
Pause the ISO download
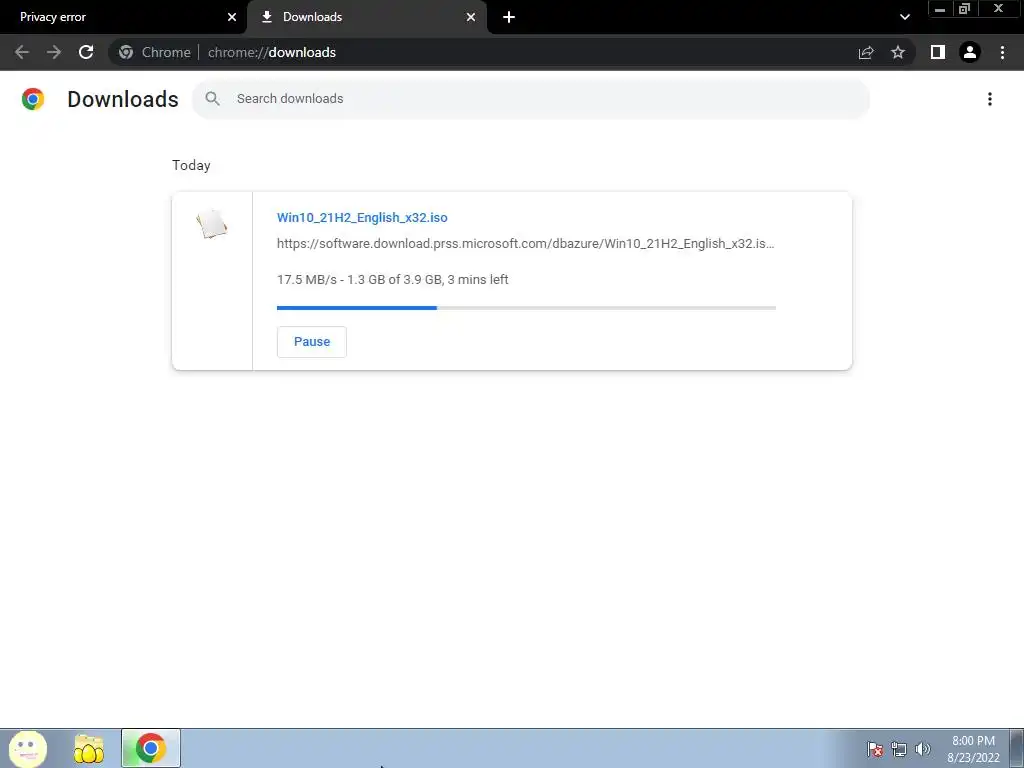coord(312,342)
